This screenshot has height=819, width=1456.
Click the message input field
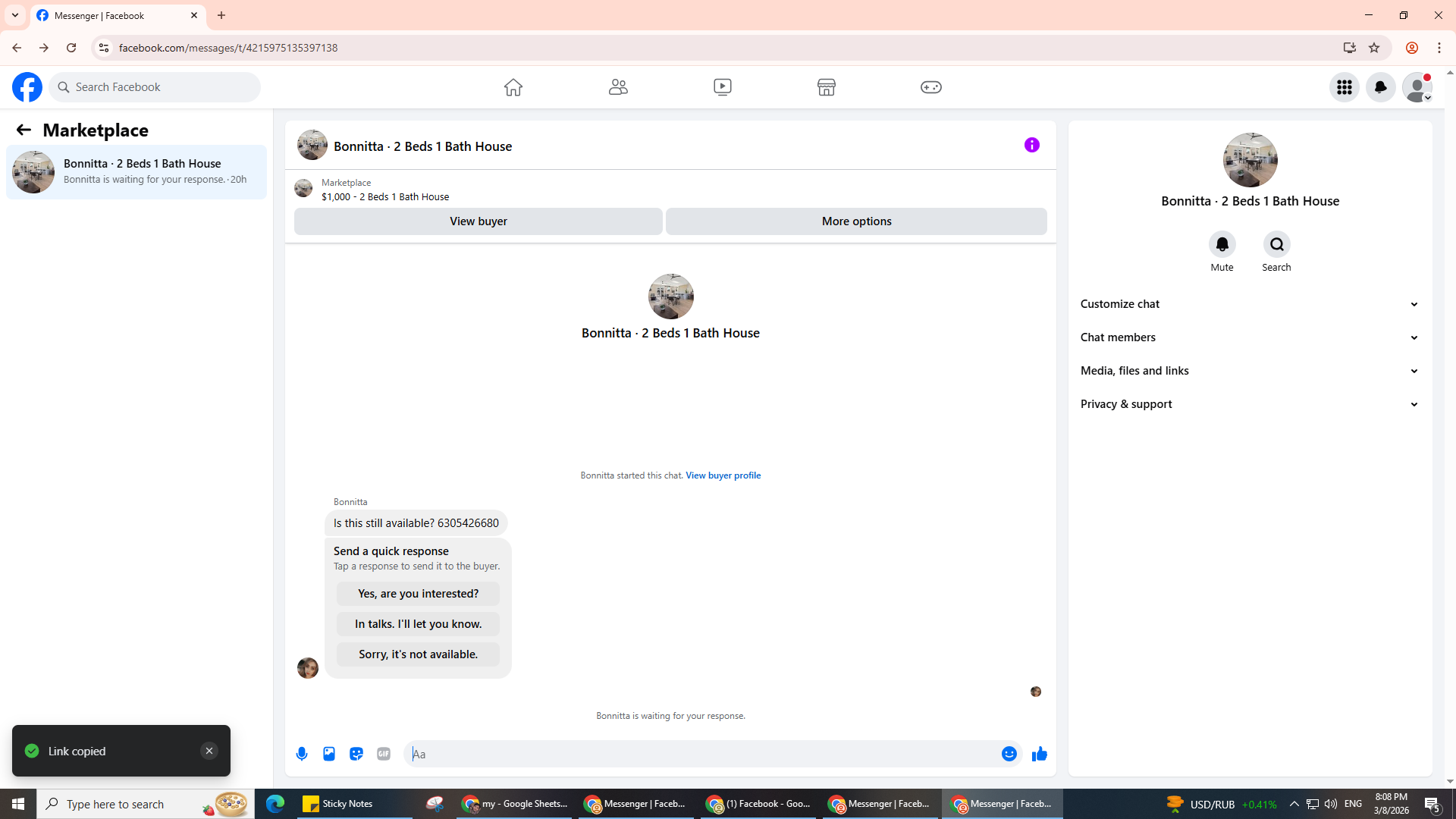pyautogui.click(x=701, y=754)
